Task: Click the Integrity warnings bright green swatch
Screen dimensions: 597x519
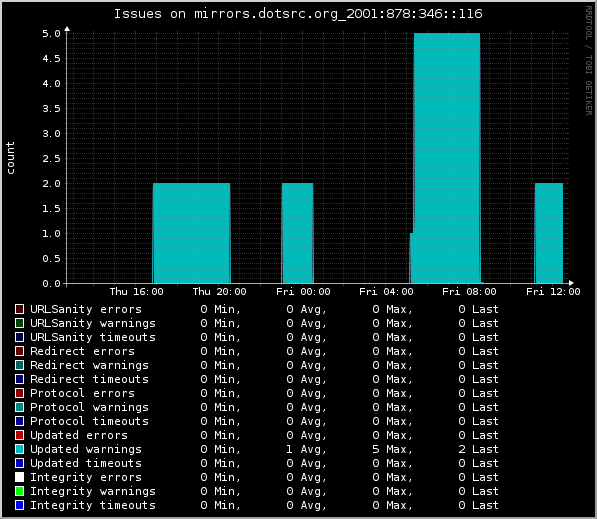Action: coord(19,491)
